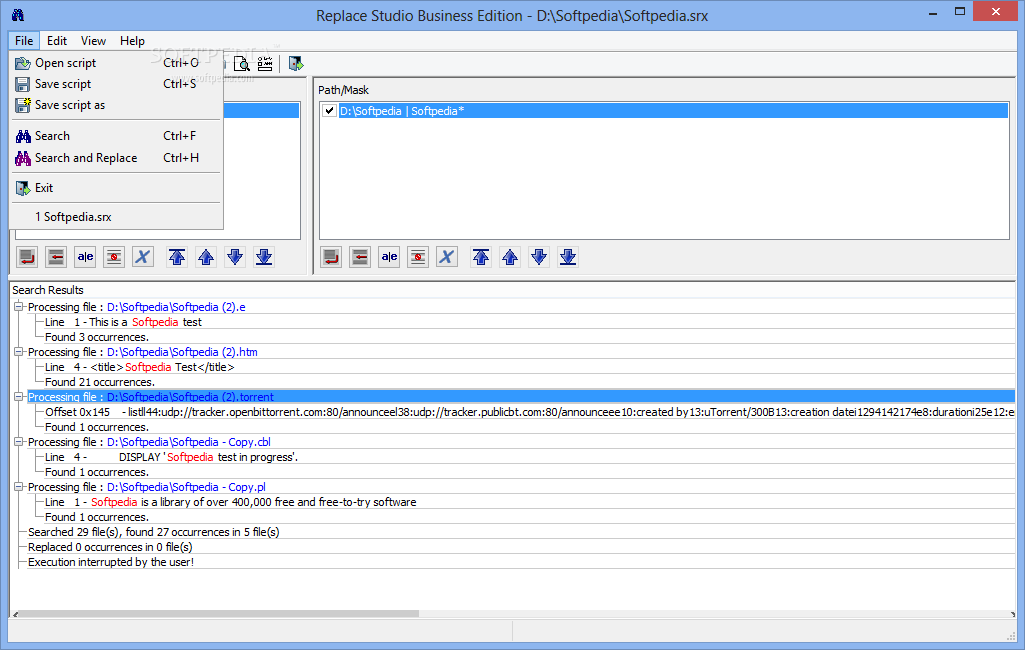Collapse the Softpedia - Copy.pl result node
This screenshot has height=650, width=1025.
pos(19,487)
